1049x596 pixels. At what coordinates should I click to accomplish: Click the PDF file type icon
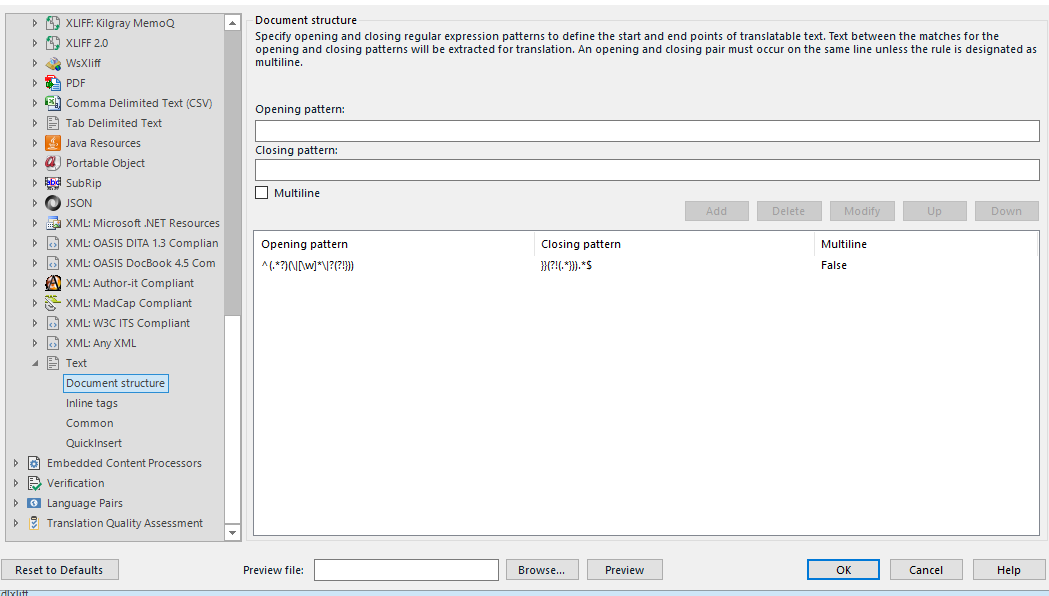tap(54, 83)
